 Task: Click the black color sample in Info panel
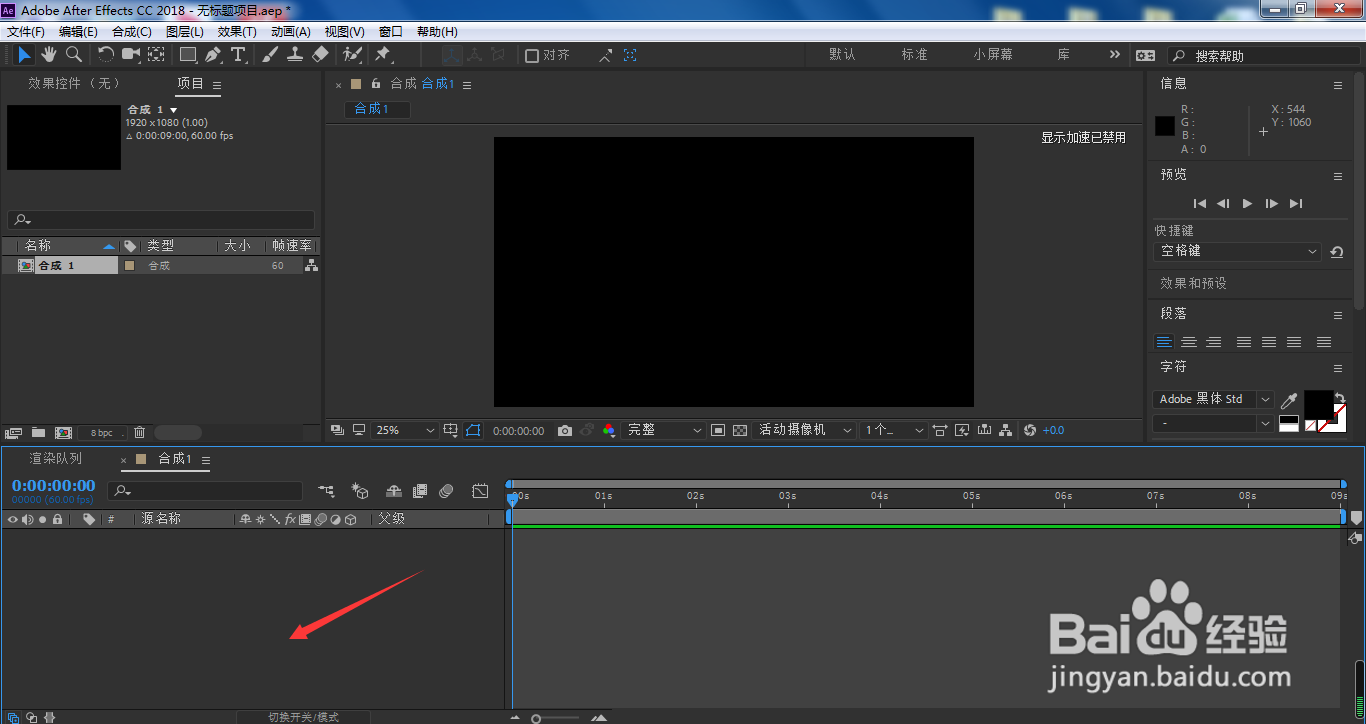pyautogui.click(x=1165, y=126)
